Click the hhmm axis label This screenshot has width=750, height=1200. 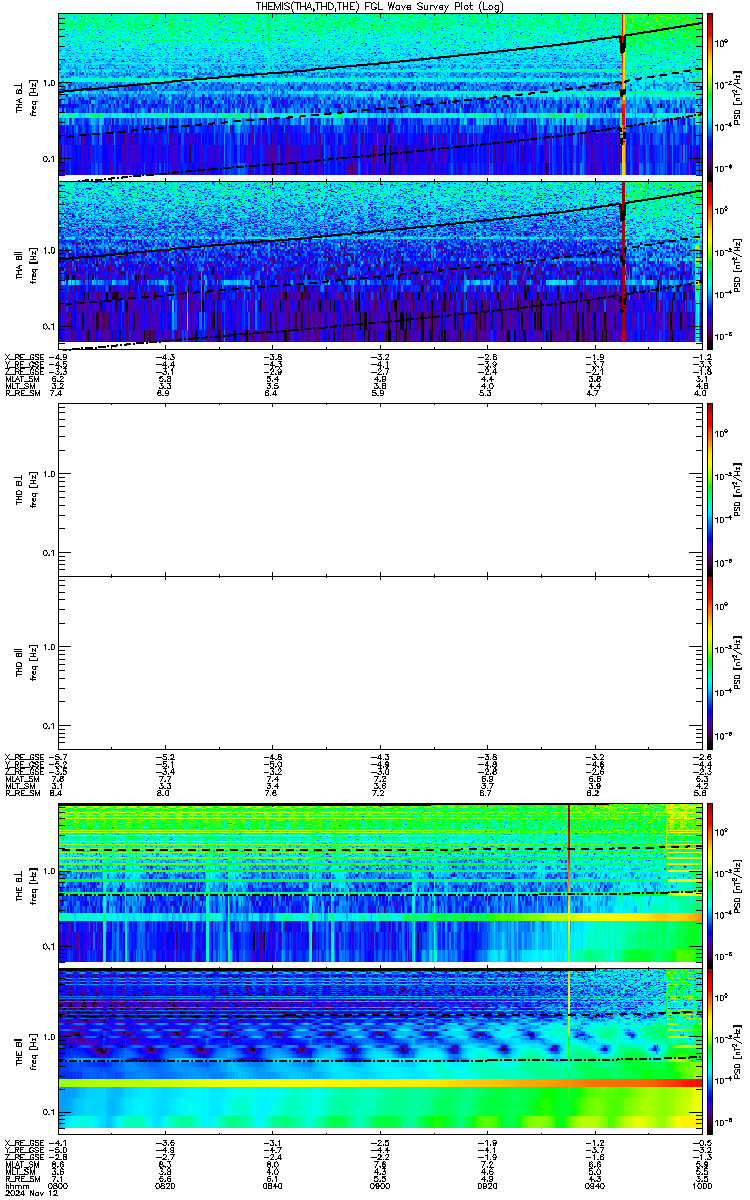15,1186
